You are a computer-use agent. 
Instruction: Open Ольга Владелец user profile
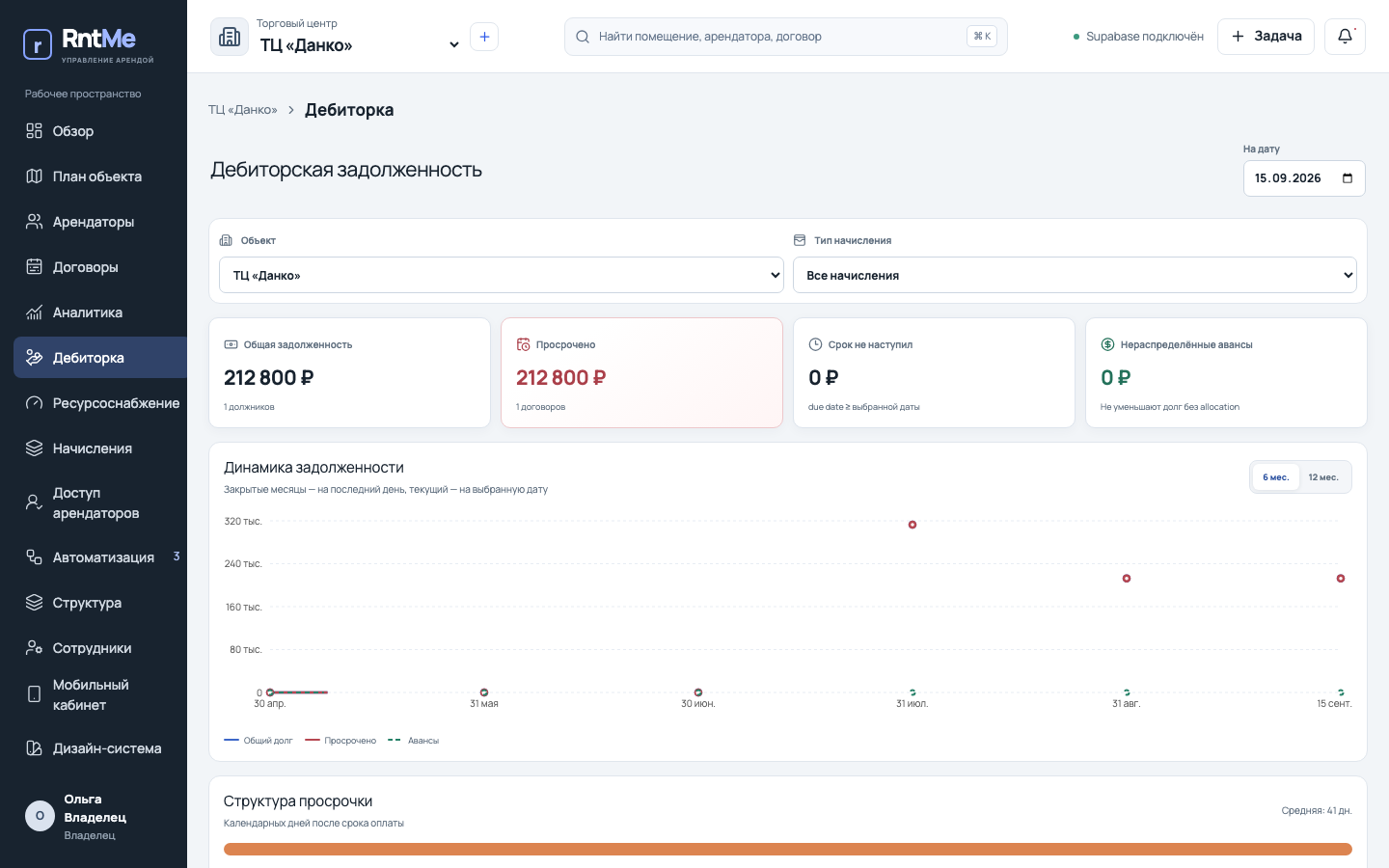(94, 817)
